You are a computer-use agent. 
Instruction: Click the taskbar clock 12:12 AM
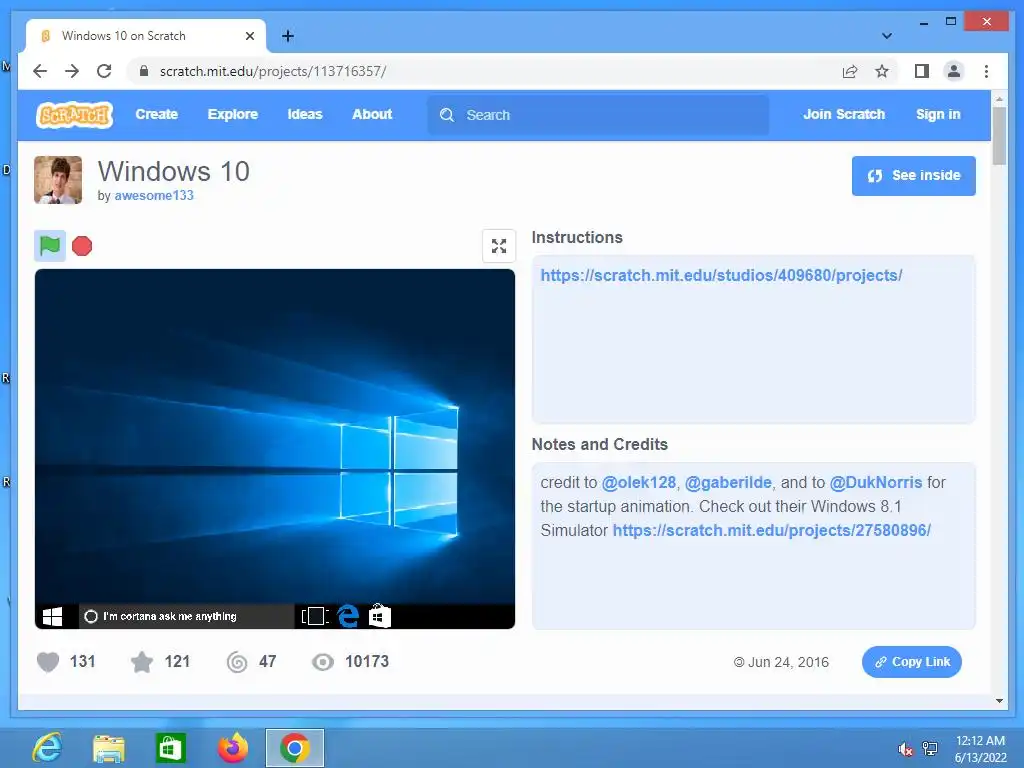click(x=980, y=741)
